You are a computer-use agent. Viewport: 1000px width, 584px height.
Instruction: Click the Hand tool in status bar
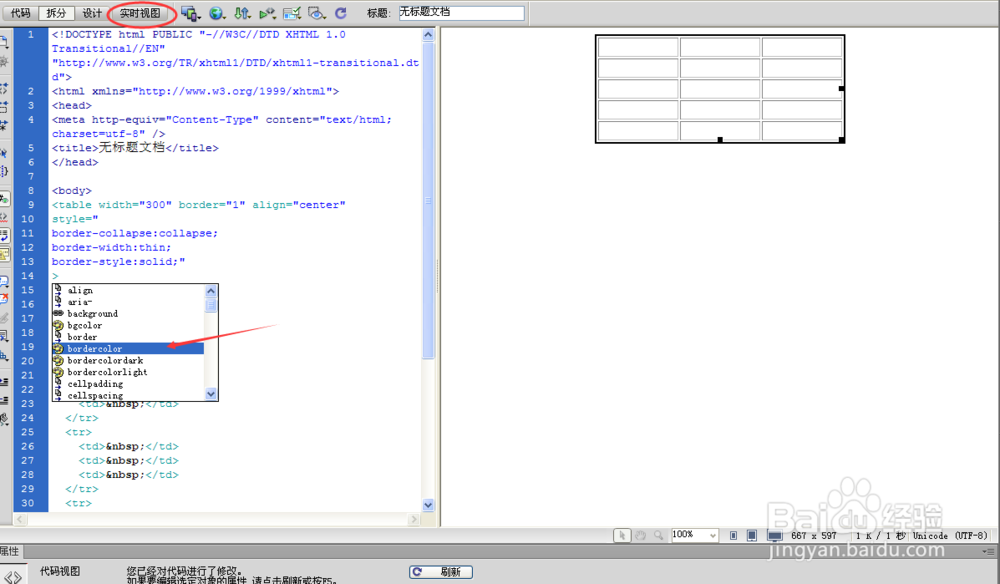pos(640,536)
